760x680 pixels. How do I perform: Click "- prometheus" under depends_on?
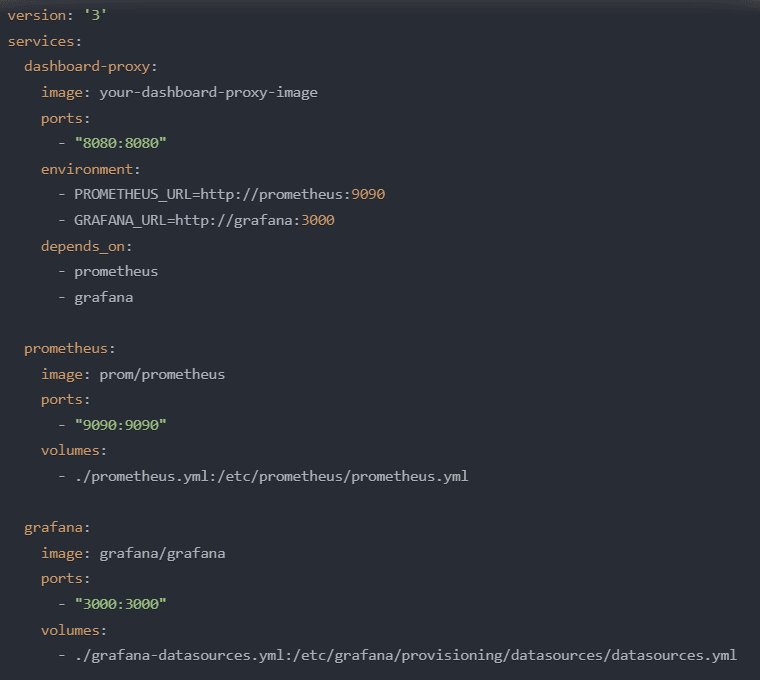108,271
